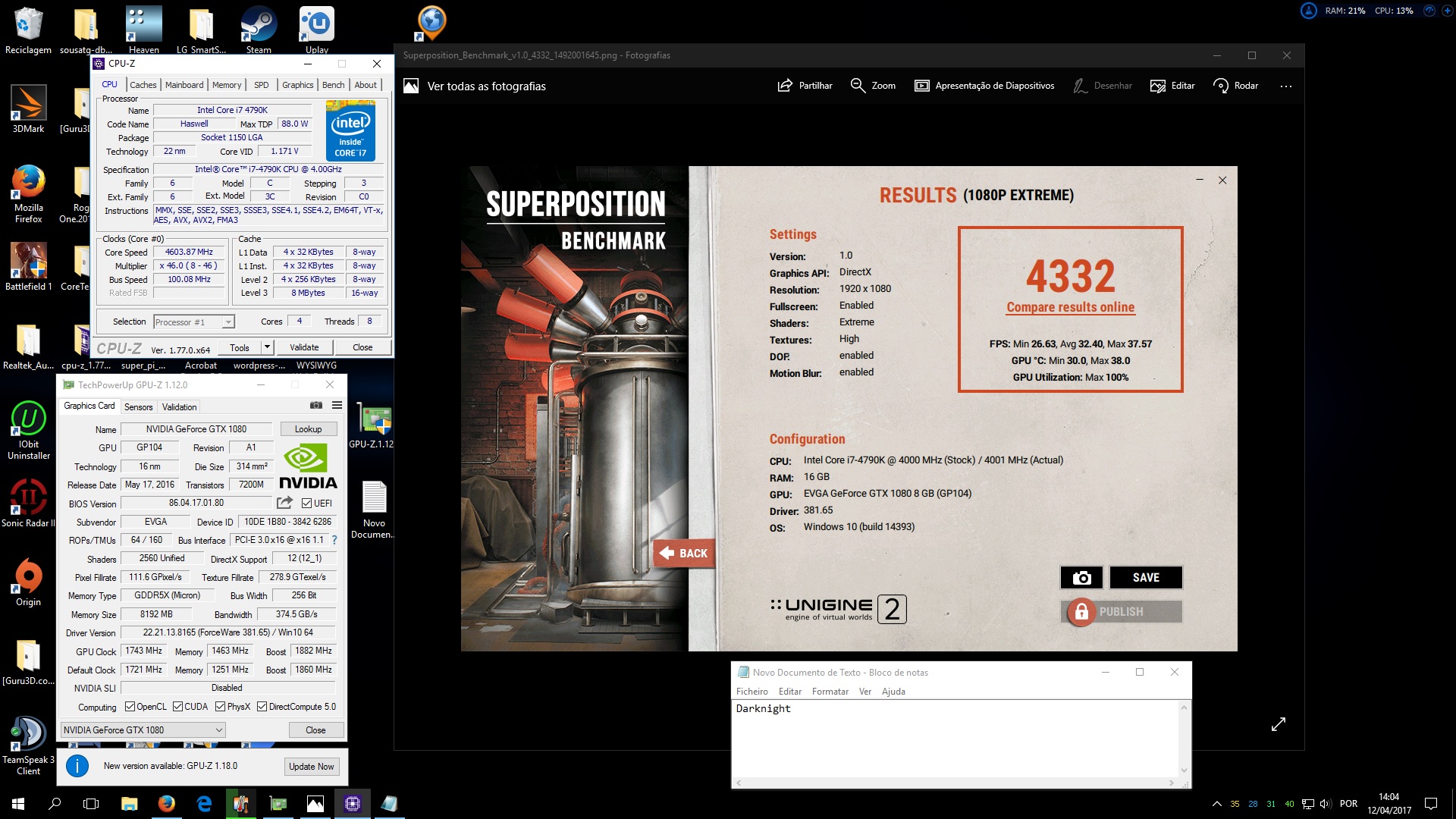This screenshot has width=1456, height=819.
Task: Click Rodar to rotate the photo
Action: click(x=1235, y=86)
